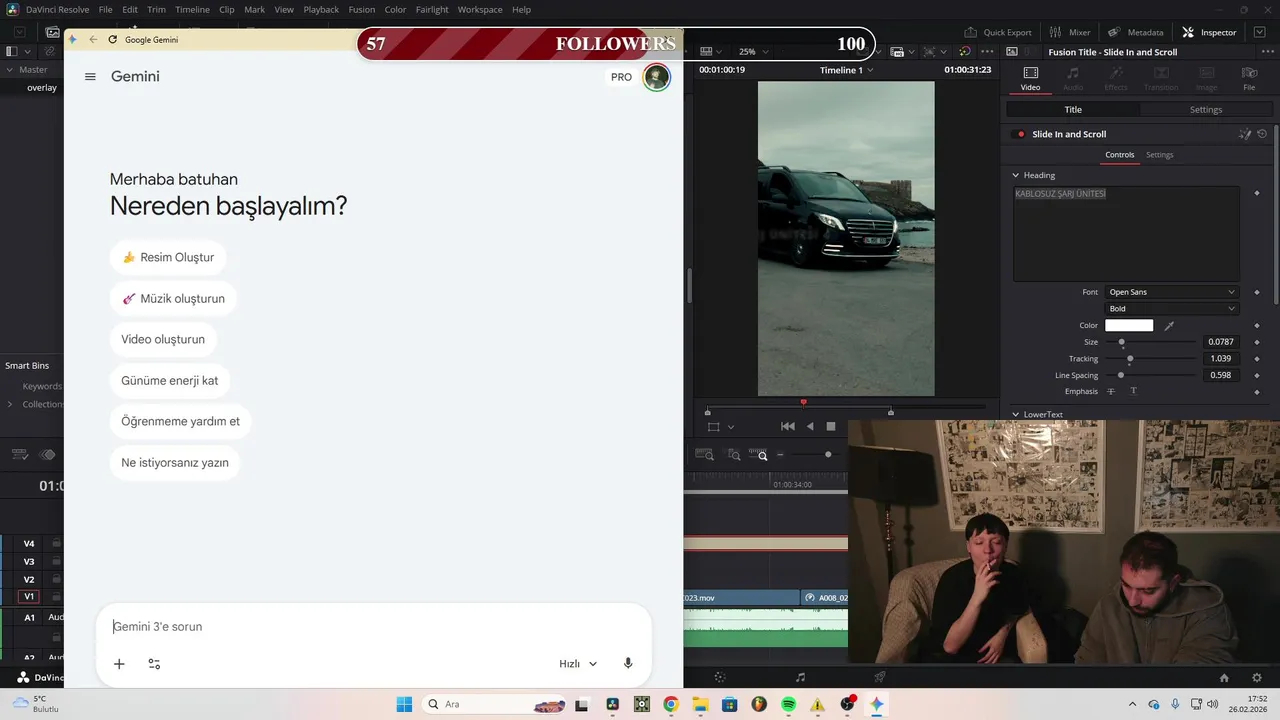Click the Resim Oluştur suggestion chip

[x=168, y=257]
